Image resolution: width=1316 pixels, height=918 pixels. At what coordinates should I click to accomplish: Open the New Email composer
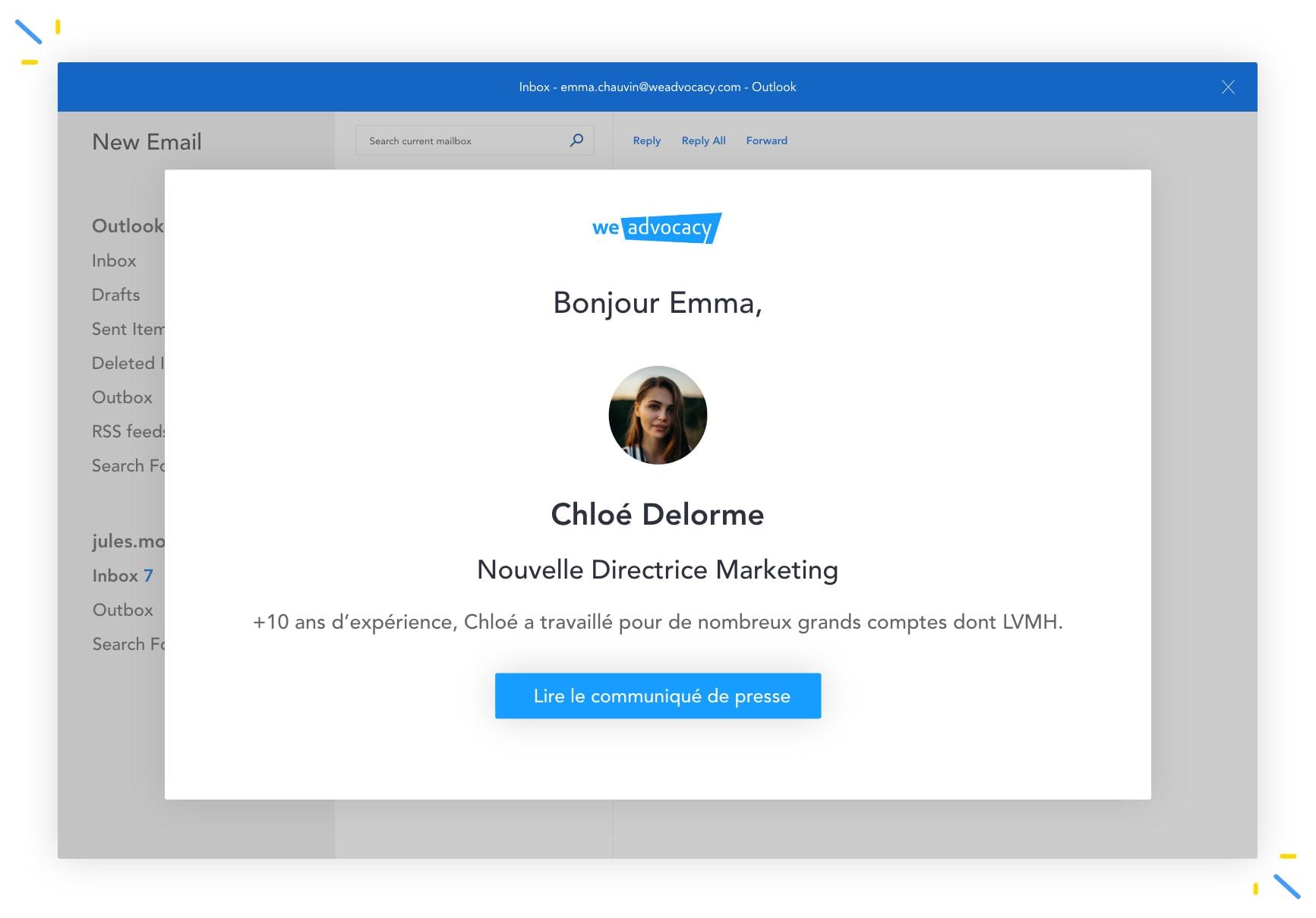pyautogui.click(x=147, y=142)
